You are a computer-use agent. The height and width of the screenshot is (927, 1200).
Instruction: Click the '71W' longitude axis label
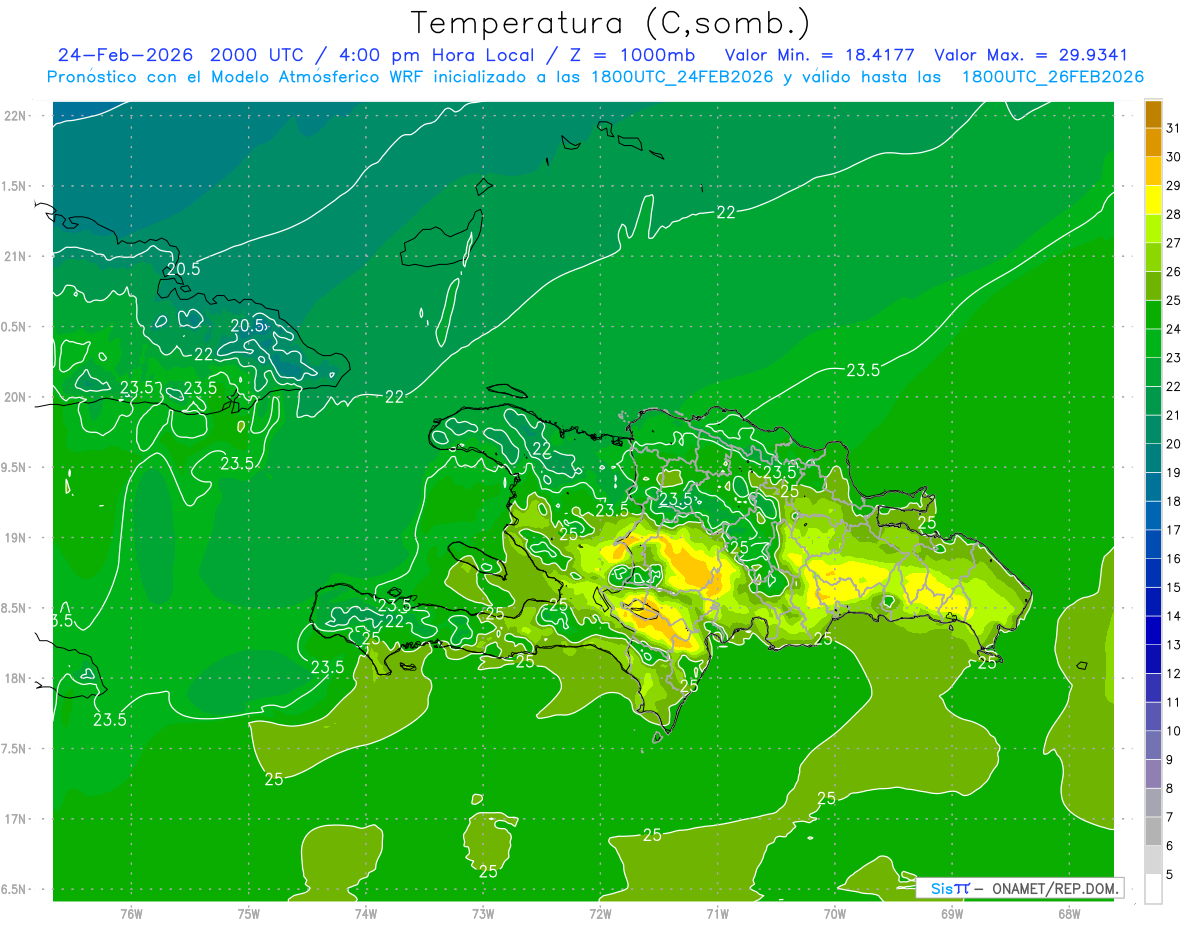click(717, 913)
